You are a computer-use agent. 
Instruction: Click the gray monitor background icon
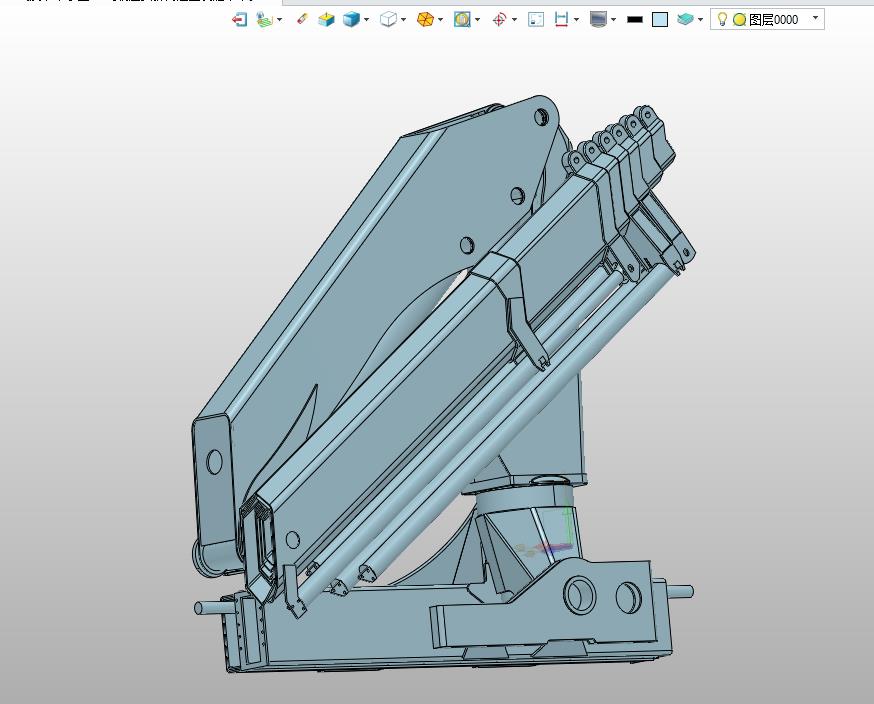pyautogui.click(x=598, y=20)
